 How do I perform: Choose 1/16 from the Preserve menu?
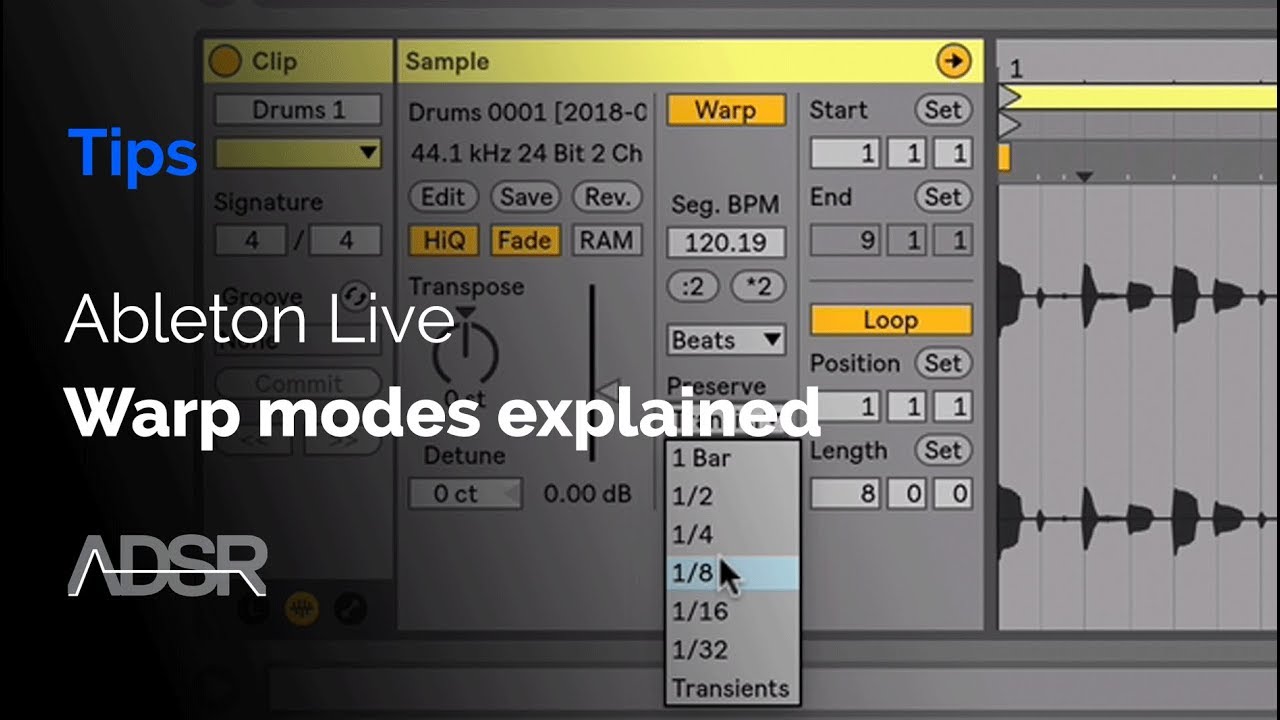click(x=733, y=611)
